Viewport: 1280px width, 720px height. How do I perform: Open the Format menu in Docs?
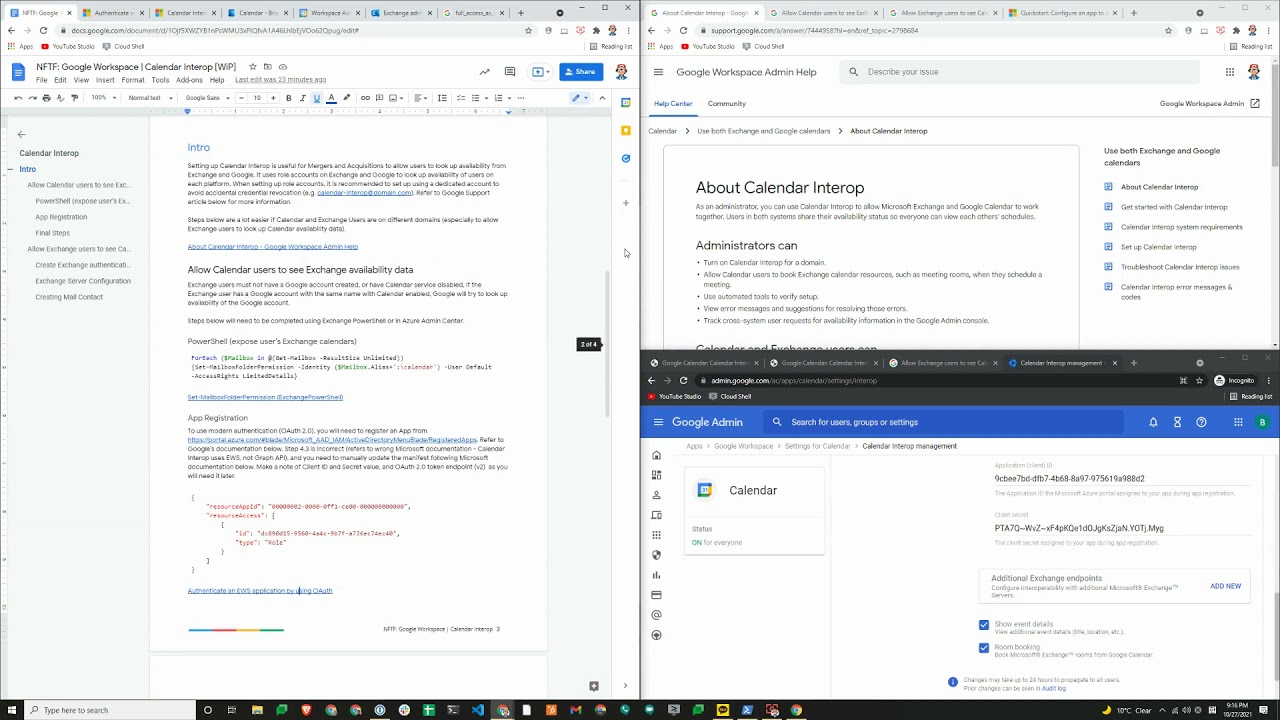133,80
